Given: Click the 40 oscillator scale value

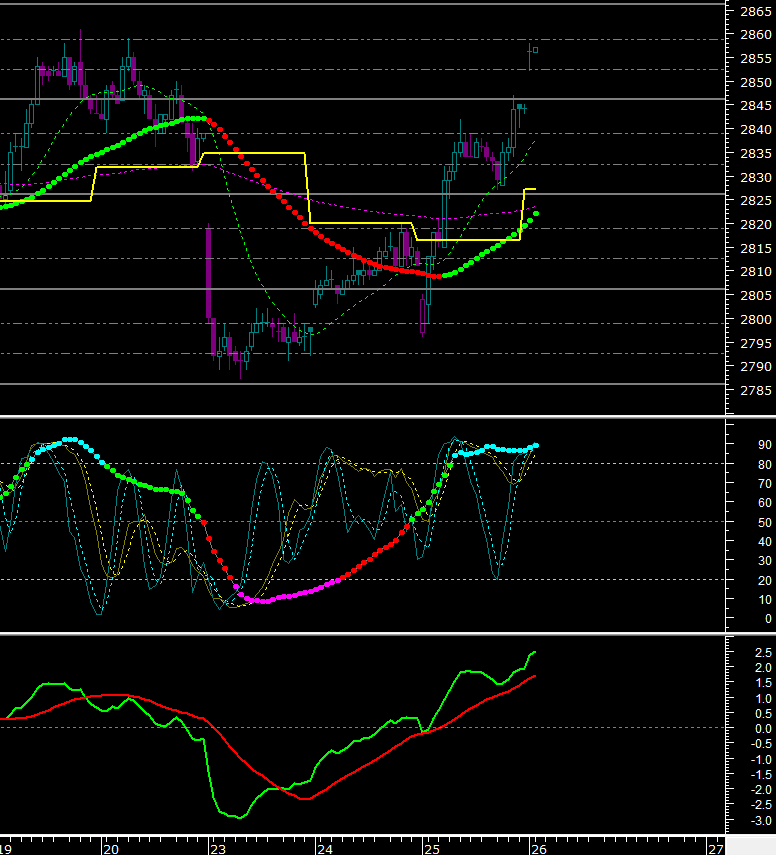Looking at the screenshot, I should [x=765, y=541].
